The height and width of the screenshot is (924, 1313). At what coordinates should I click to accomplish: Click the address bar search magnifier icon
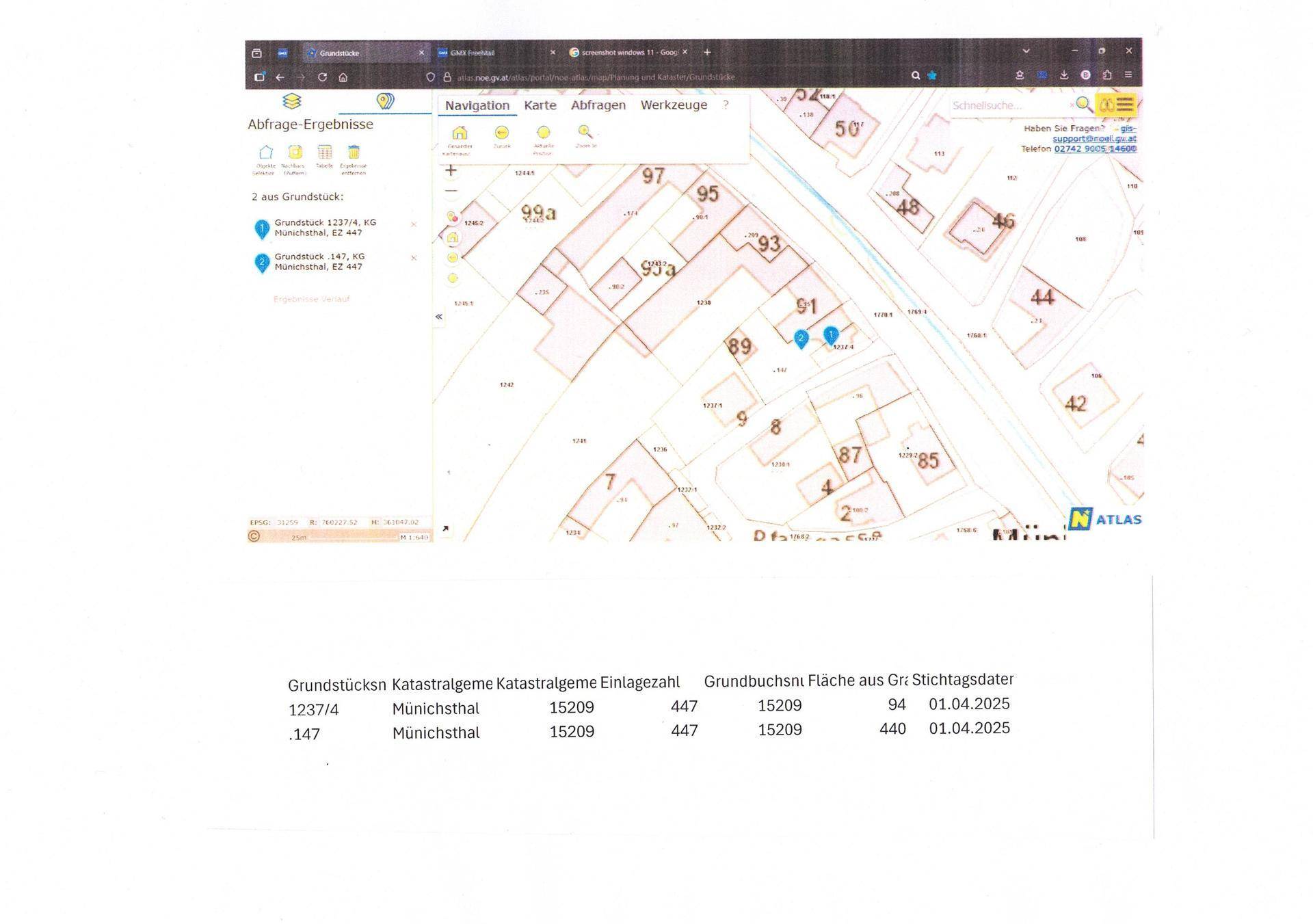click(915, 76)
